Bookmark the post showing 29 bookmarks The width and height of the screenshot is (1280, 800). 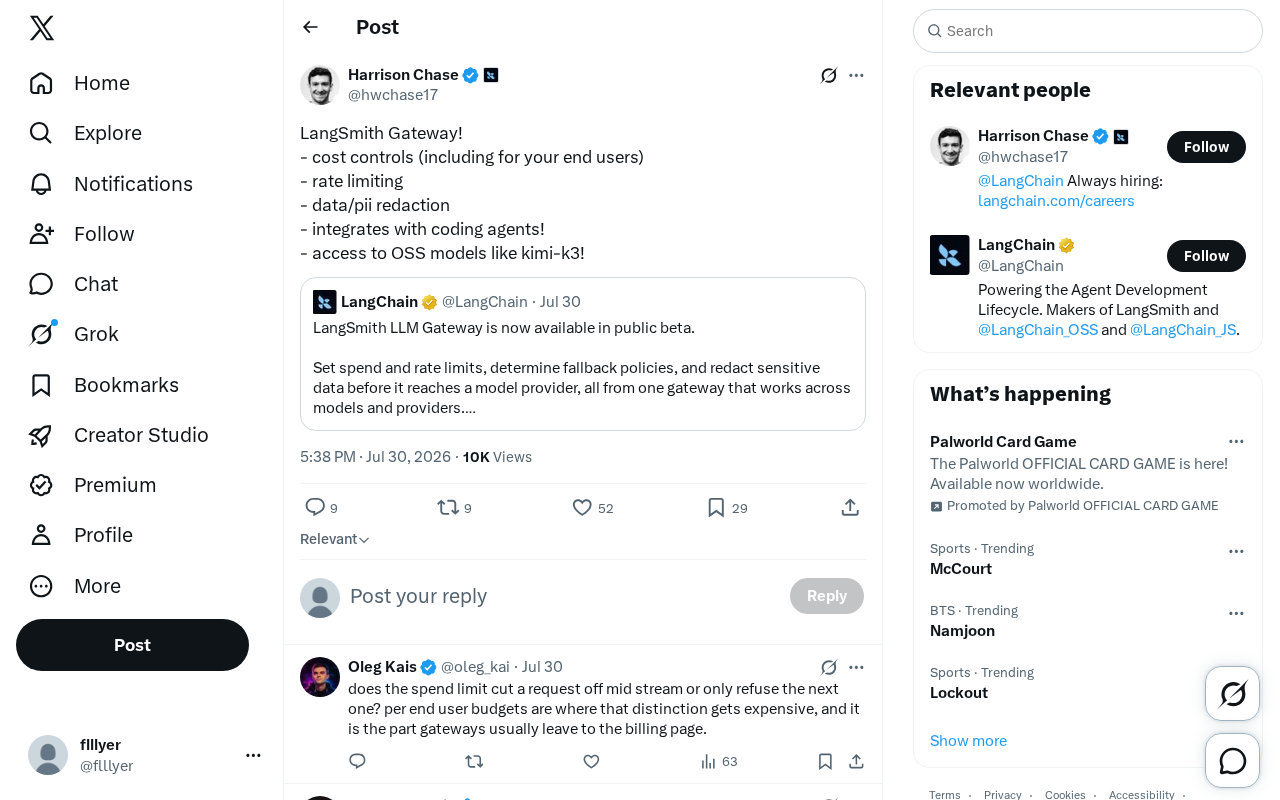[716, 508]
